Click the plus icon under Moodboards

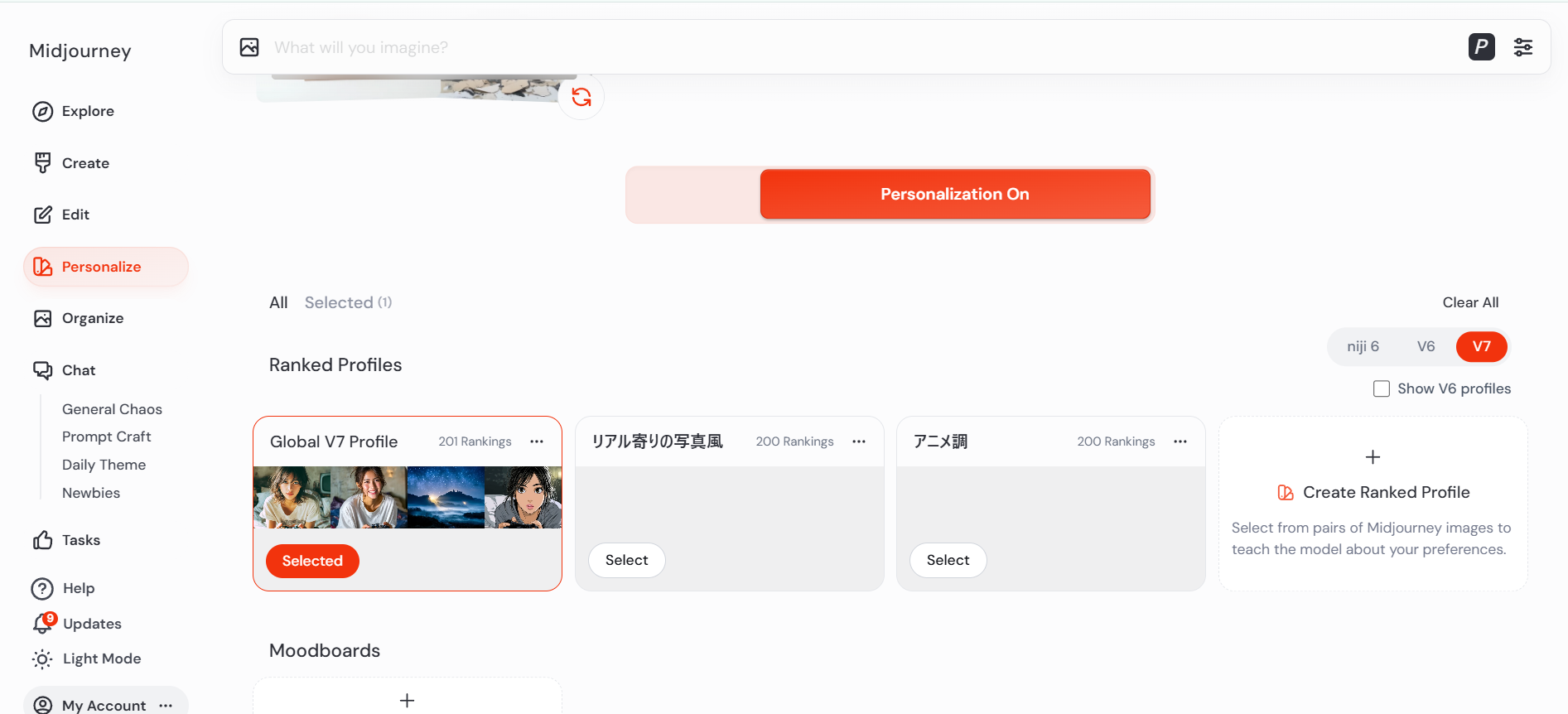[x=407, y=701]
